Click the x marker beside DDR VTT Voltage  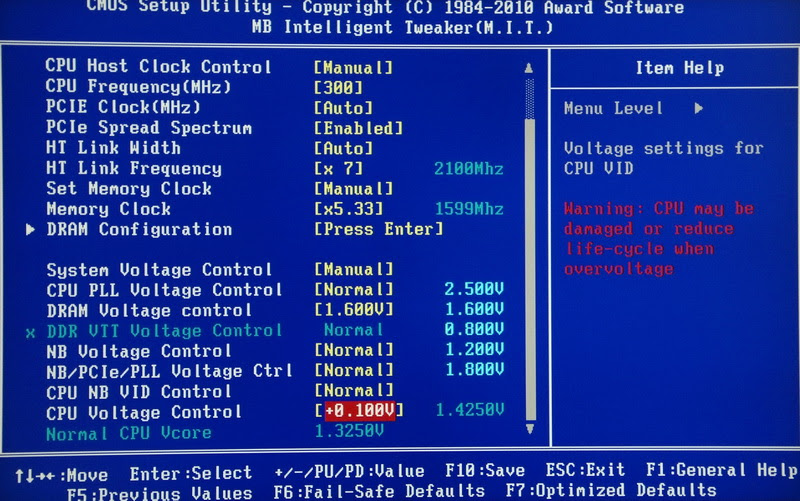coord(31,333)
